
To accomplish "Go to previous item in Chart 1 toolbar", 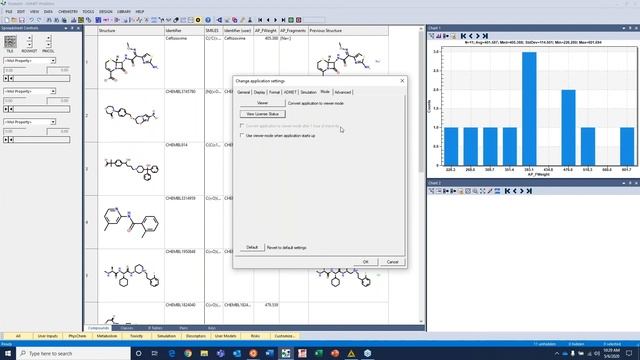I will click(x=471, y=36).
